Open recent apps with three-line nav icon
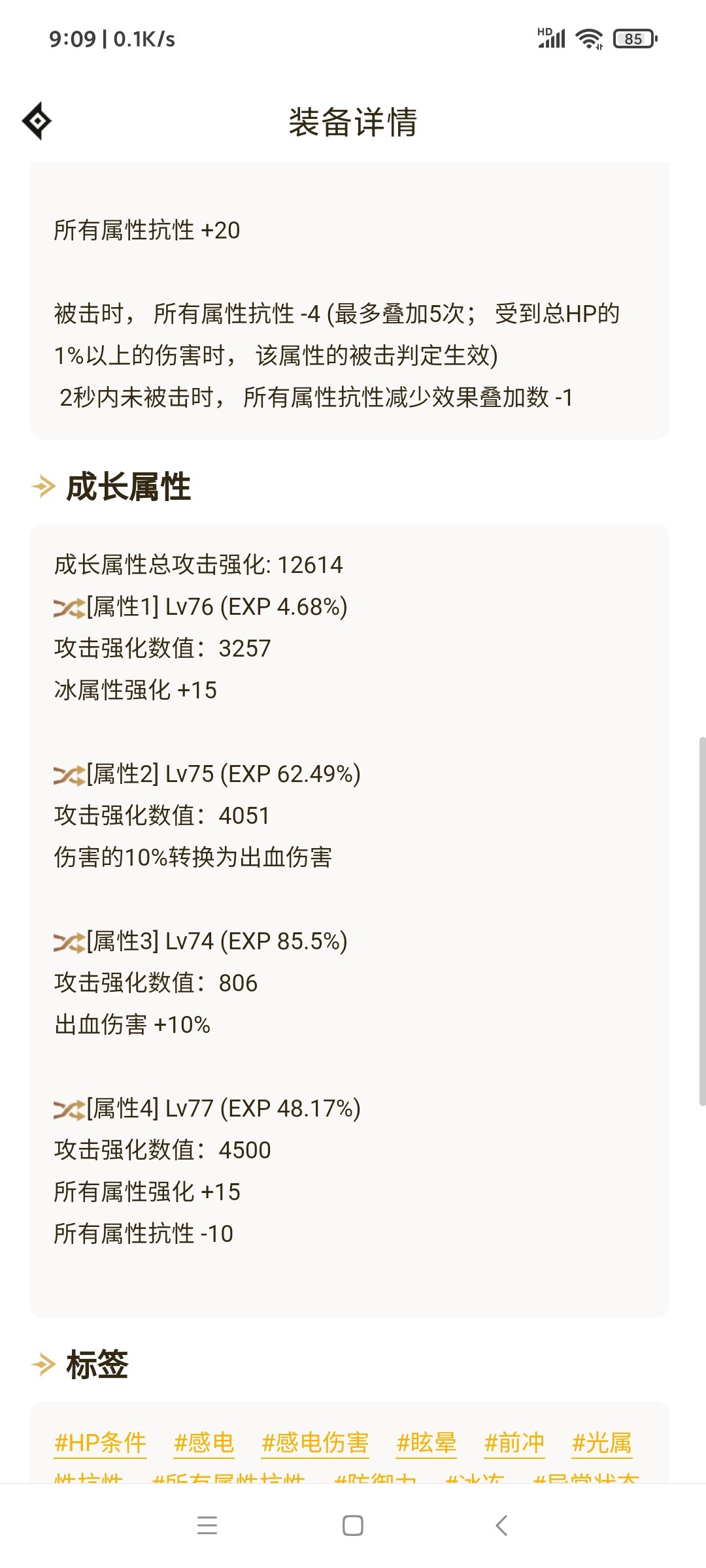The image size is (706, 1568). [x=207, y=1525]
